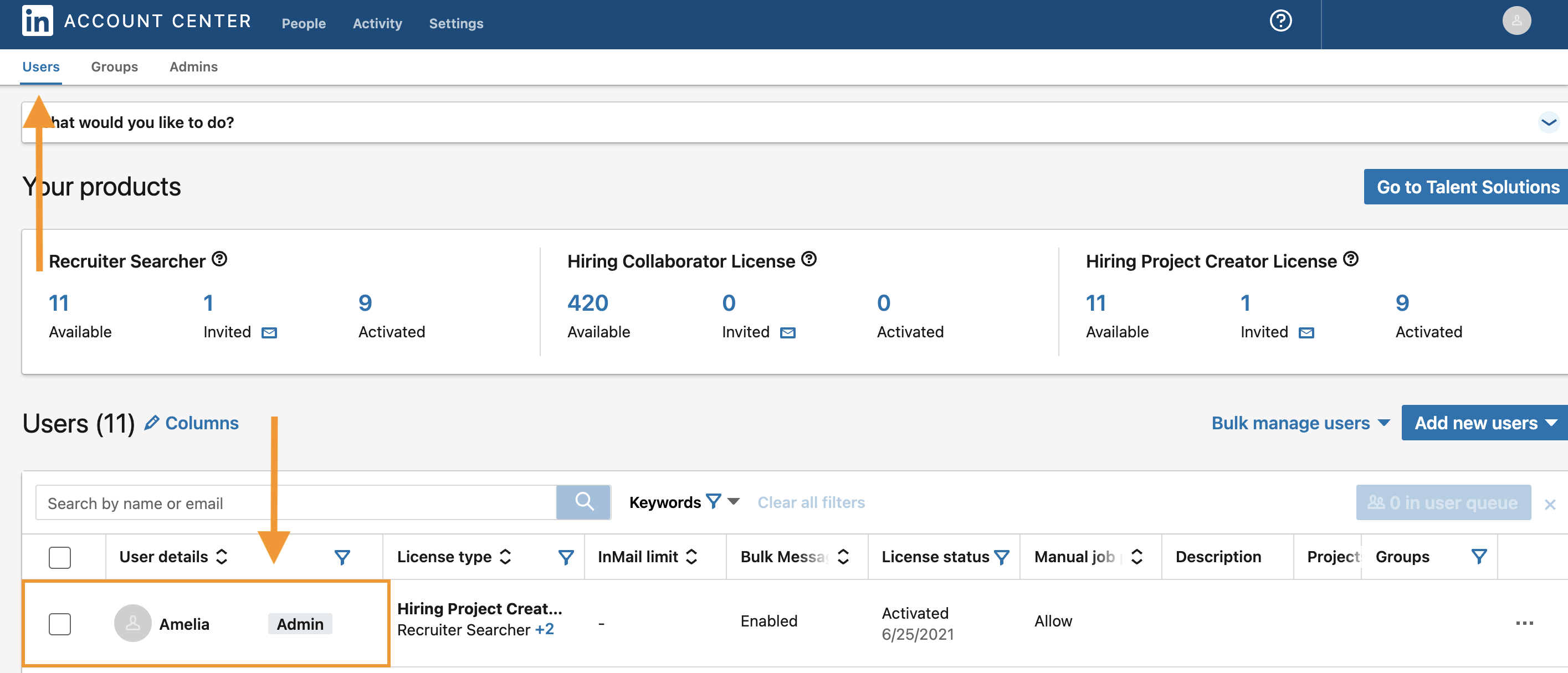Viewport: 1568px width, 673px height.
Task: Click the Project column header
Action: [x=1333, y=556]
